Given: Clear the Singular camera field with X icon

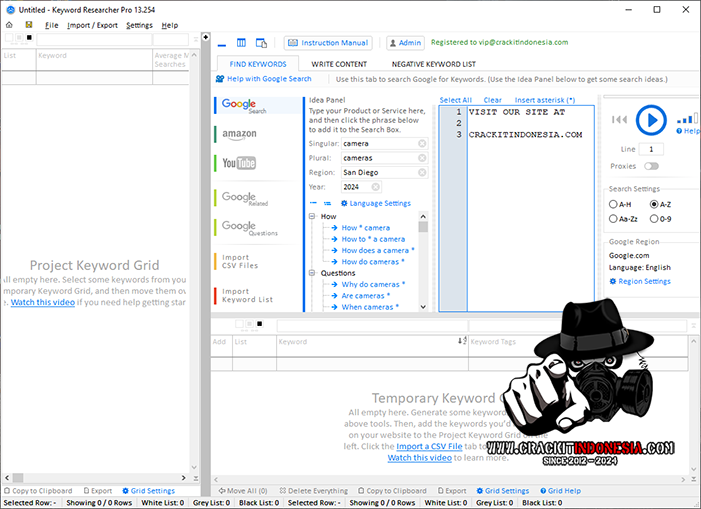Looking at the screenshot, I should (x=422, y=144).
